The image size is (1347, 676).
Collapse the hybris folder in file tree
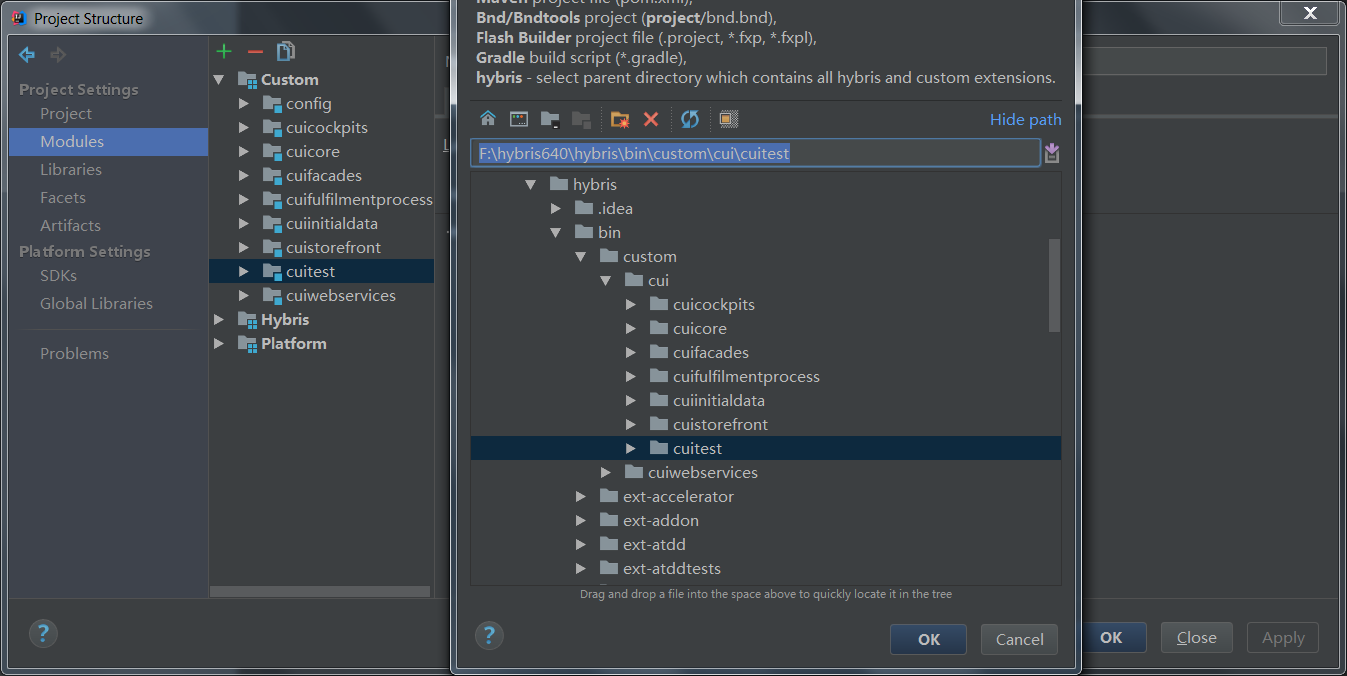[530, 185]
